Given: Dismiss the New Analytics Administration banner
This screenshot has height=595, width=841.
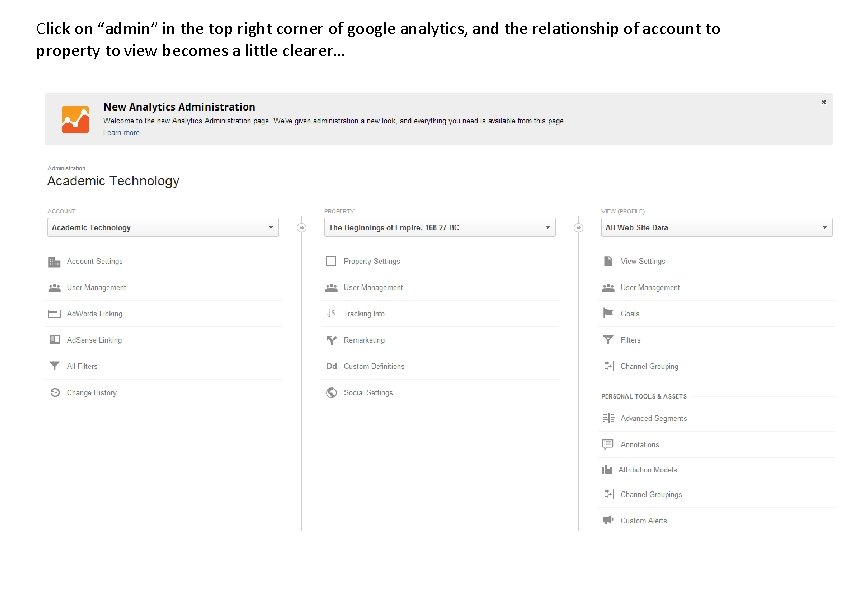Looking at the screenshot, I should click(823, 102).
